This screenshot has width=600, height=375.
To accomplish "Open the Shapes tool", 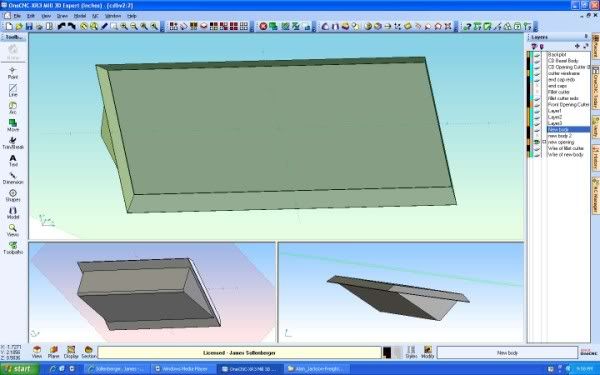I will point(13,196).
